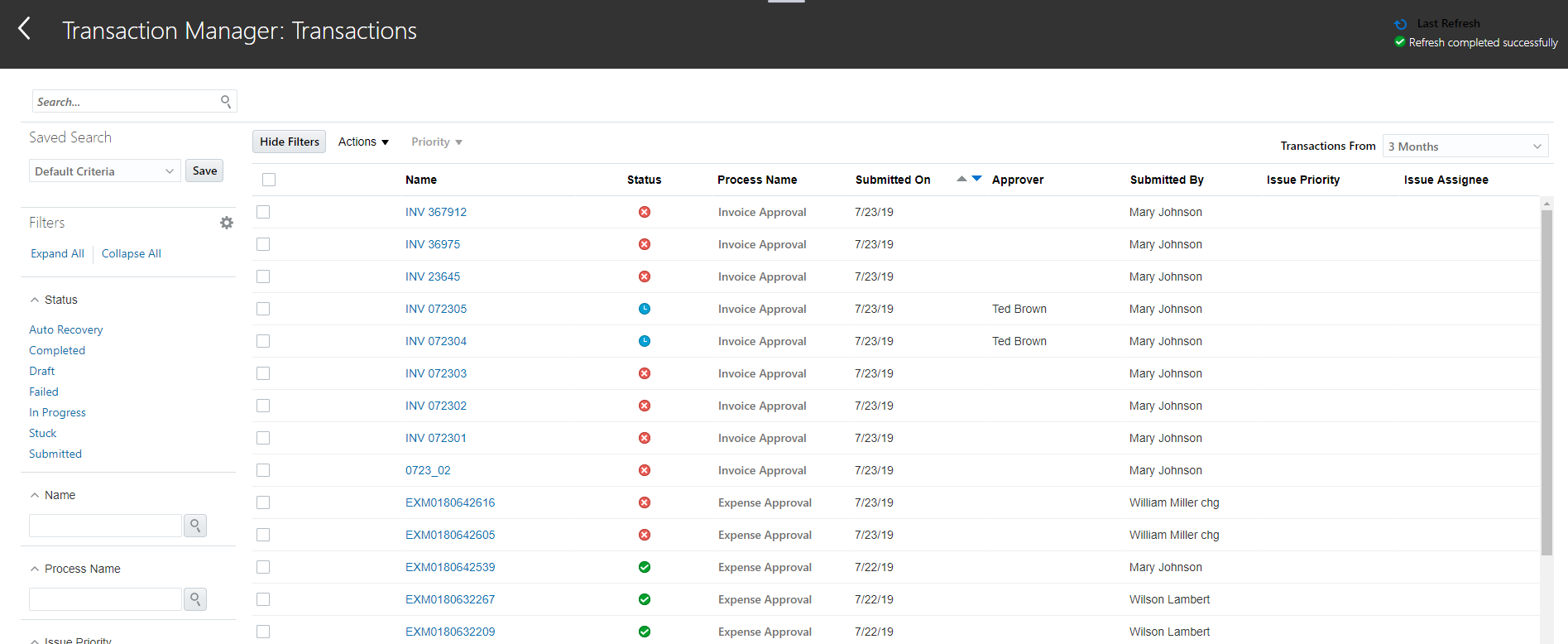Click the Last Refresh icon
The image size is (1568, 644).
coord(1401,24)
